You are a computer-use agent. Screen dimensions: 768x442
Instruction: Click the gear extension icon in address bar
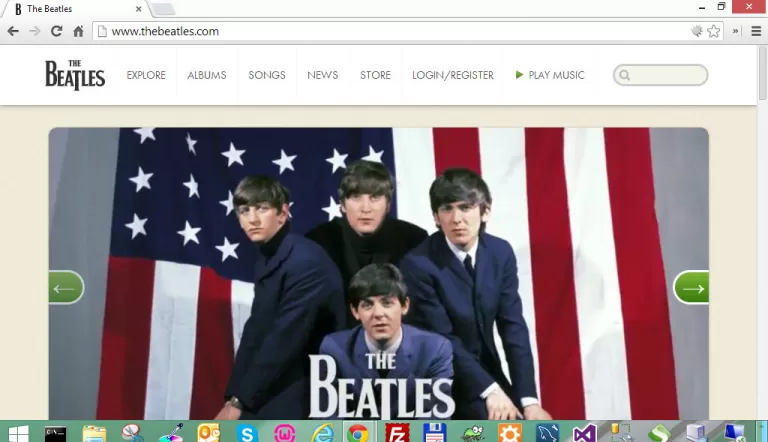(x=696, y=31)
